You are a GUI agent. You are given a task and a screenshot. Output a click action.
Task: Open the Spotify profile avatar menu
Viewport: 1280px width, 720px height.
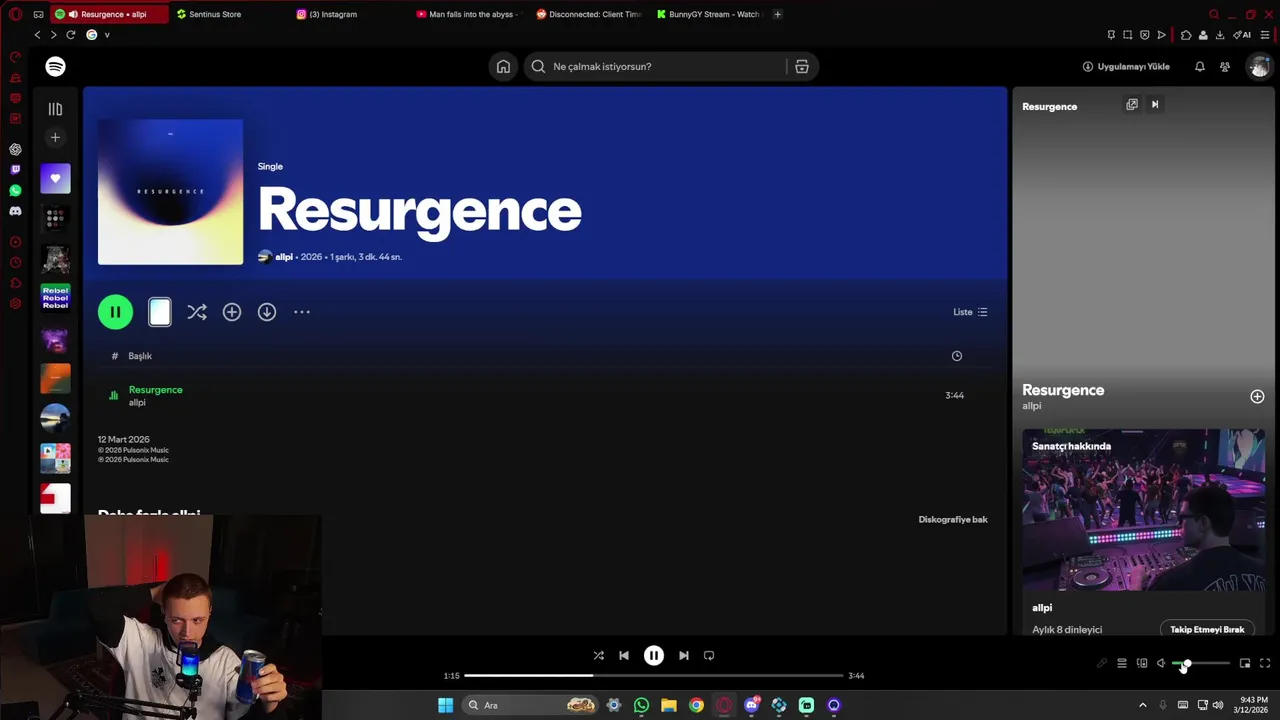tap(1258, 66)
